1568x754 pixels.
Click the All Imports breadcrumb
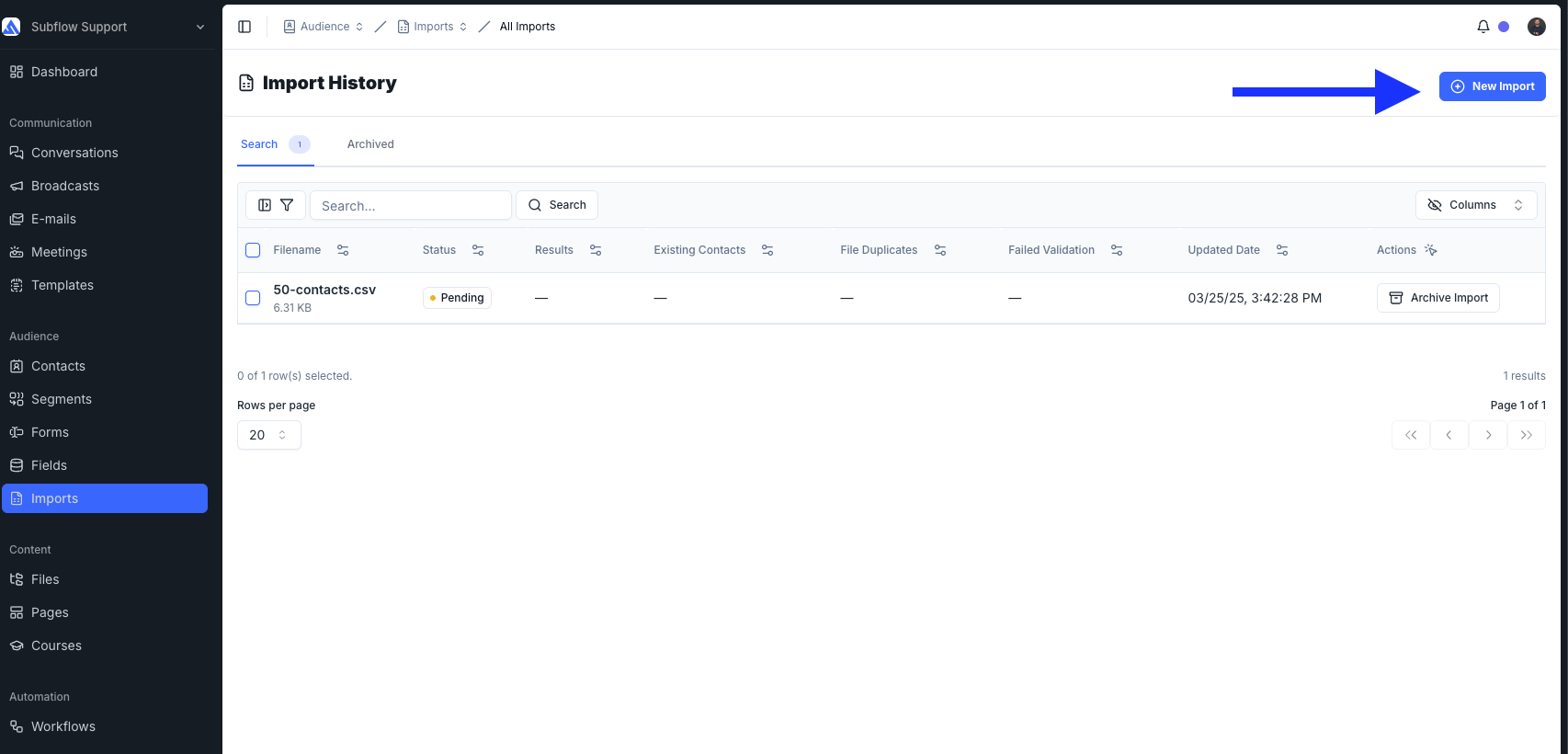[528, 27]
